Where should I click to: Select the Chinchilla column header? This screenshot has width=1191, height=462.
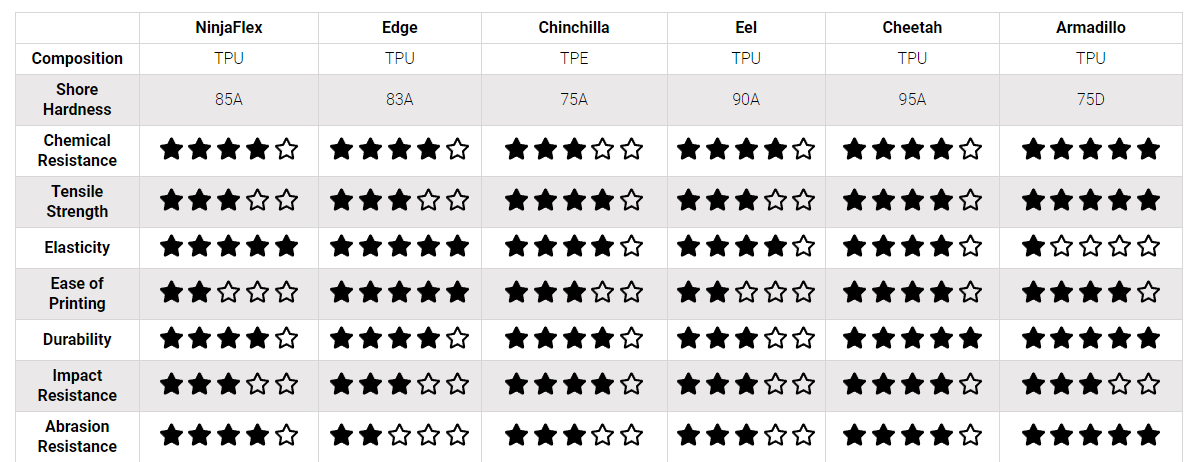click(x=573, y=28)
